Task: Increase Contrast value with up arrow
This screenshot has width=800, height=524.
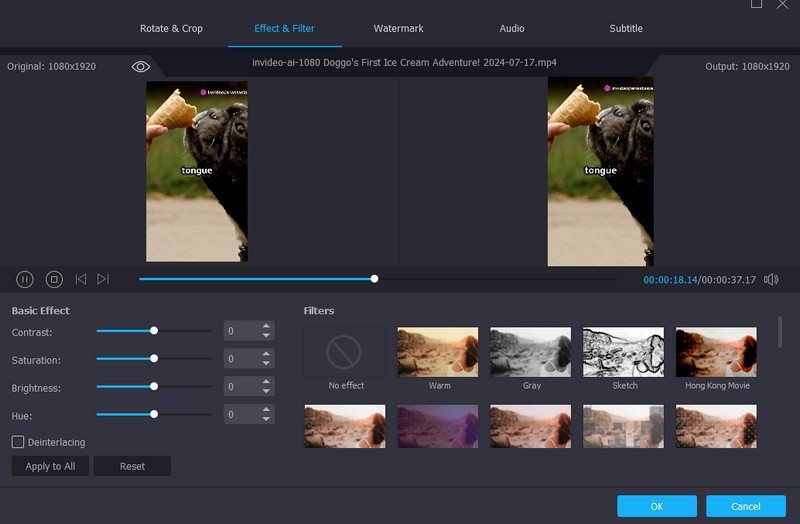Action: point(266,326)
